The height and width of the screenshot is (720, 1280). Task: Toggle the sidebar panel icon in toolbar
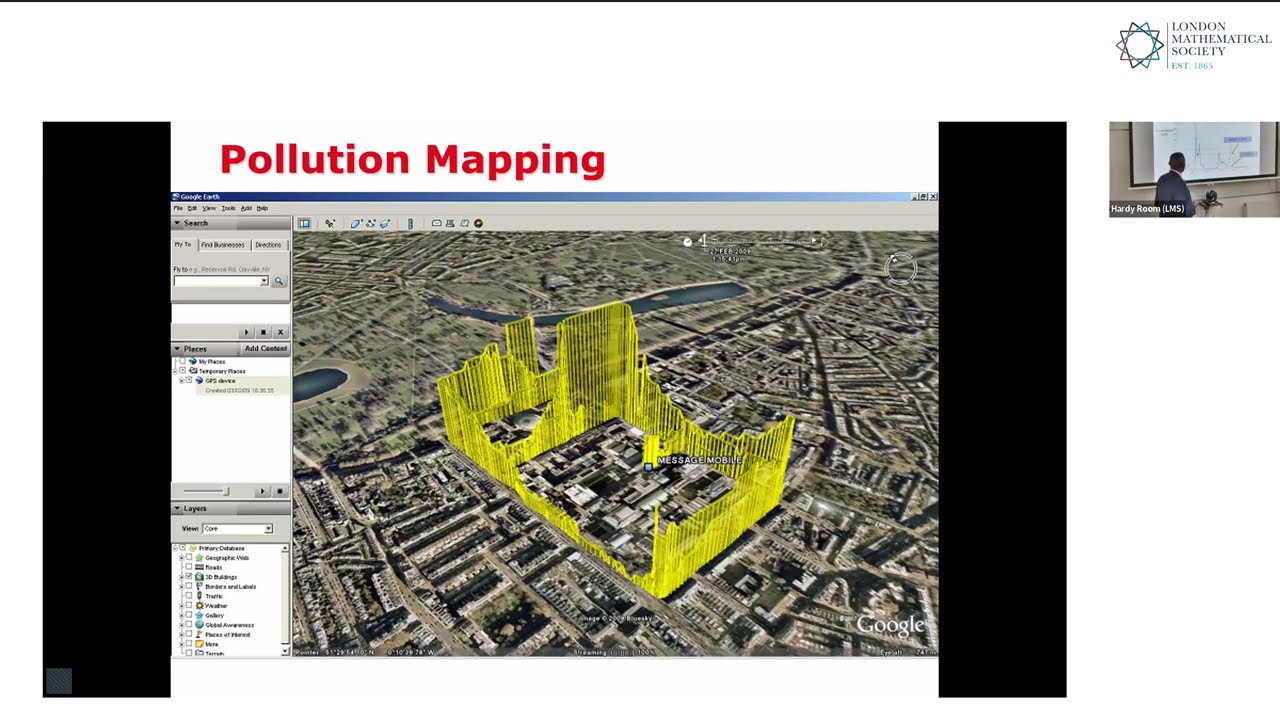click(x=304, y=223)
